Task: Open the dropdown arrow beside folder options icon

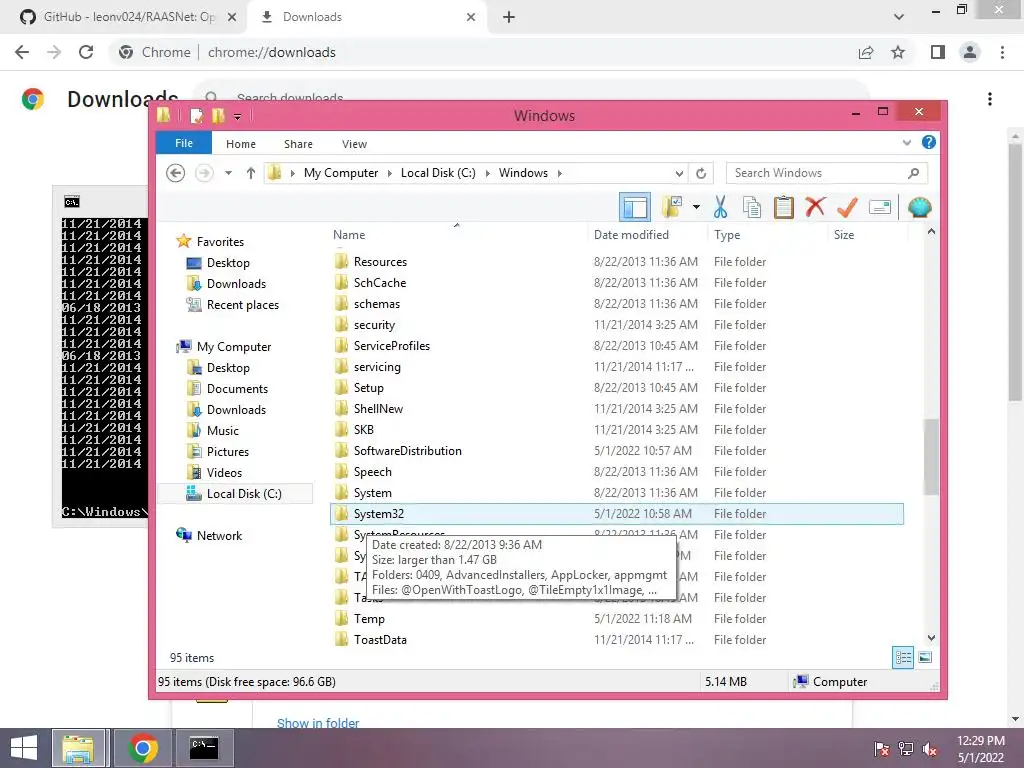Action: pyautogui.click(x=696, y=207)
